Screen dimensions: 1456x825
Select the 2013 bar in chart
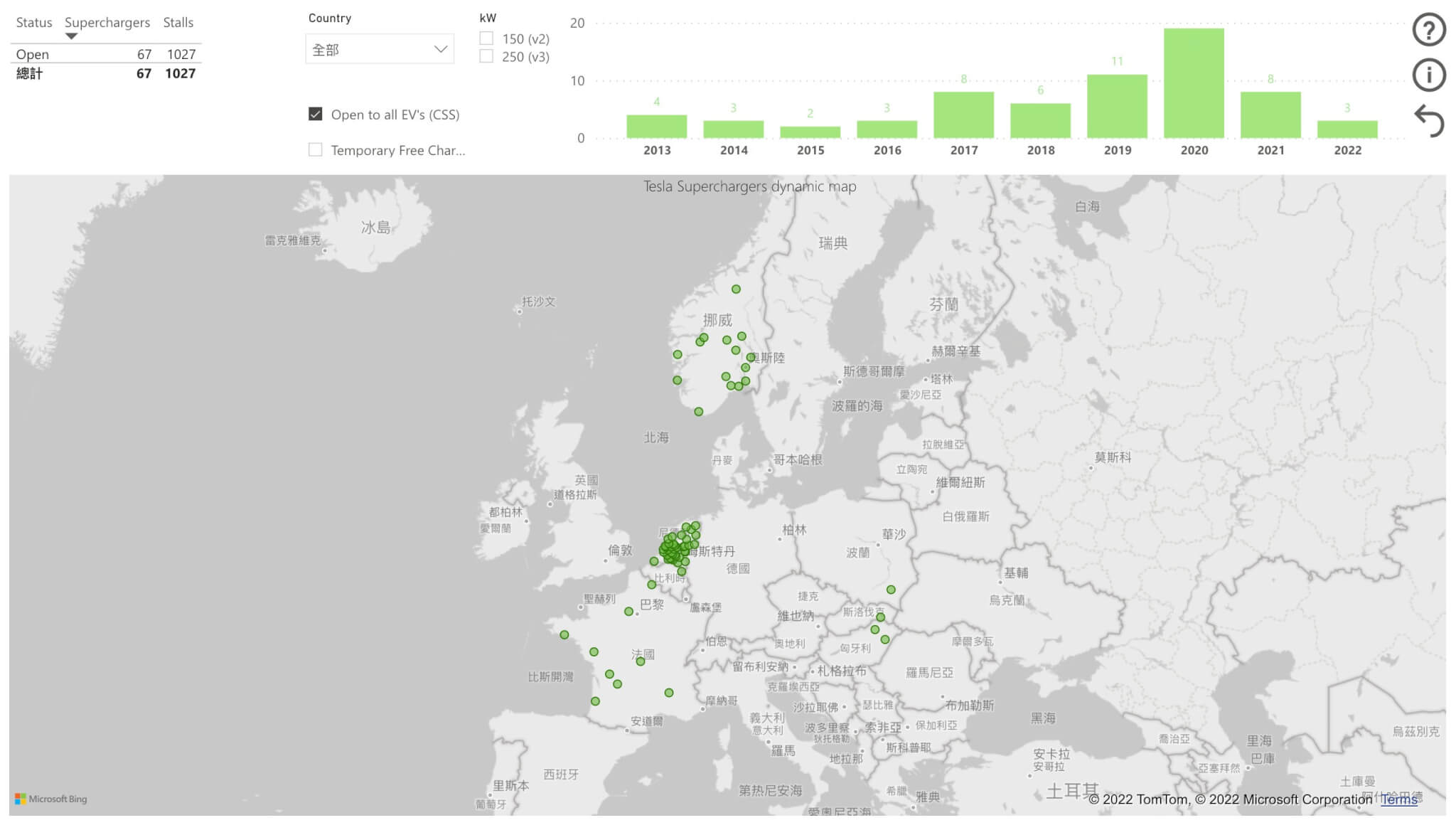657,127
